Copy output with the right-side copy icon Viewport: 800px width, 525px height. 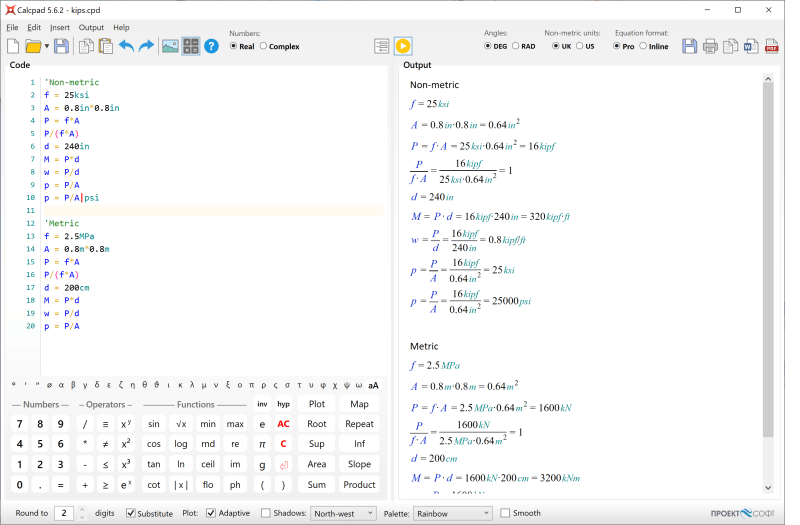coord(731,46)
